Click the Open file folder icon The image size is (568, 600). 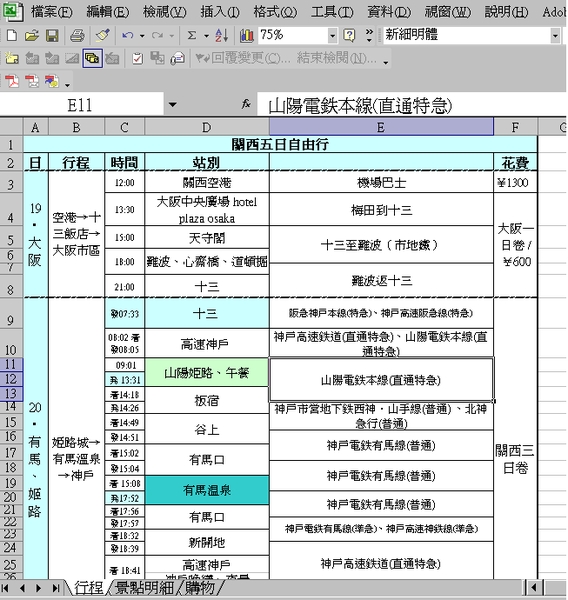32,36
